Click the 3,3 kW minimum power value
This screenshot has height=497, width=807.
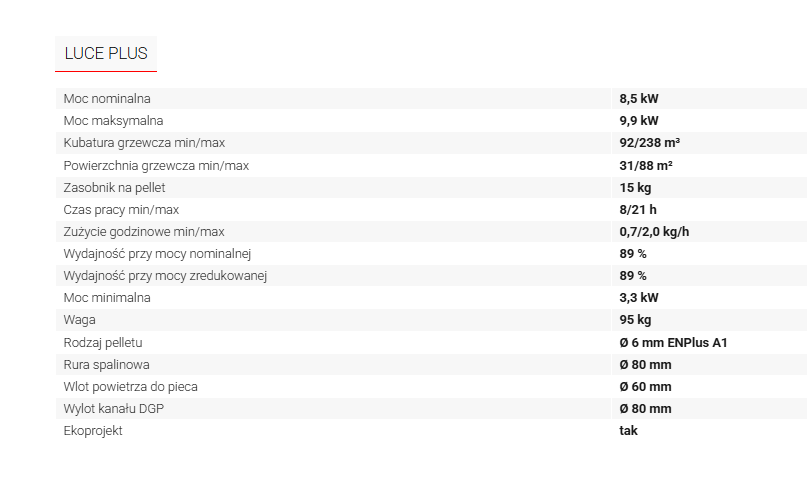click(x=639, y=298)
